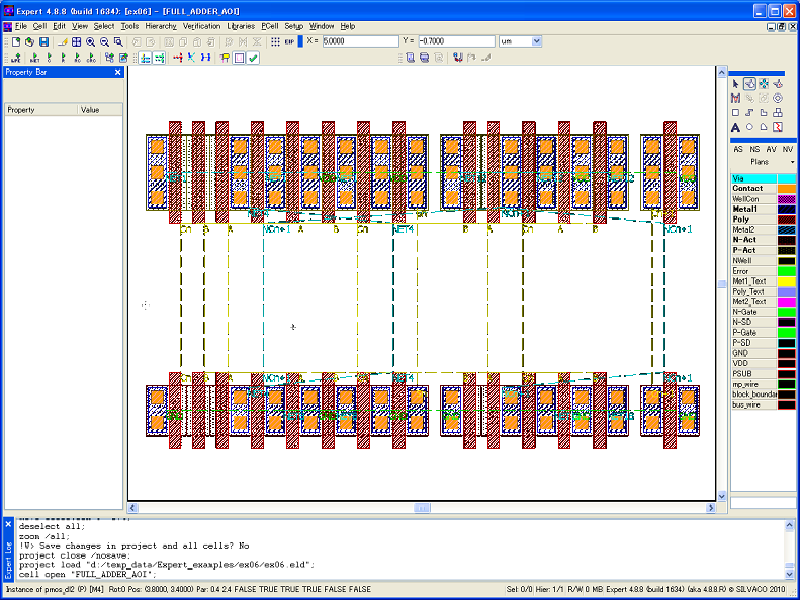Expand the Plans dropdown arrow
Image resolution: width=800 pixels, height=600 pixels.
791,162
